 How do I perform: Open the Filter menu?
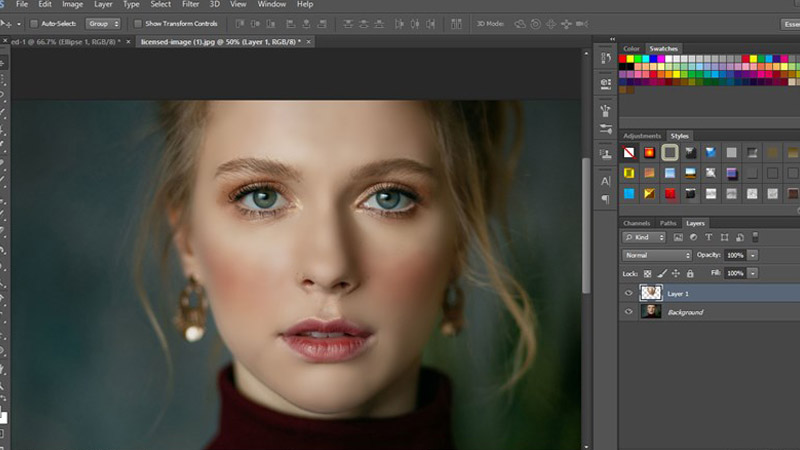(x=190, y=5)
